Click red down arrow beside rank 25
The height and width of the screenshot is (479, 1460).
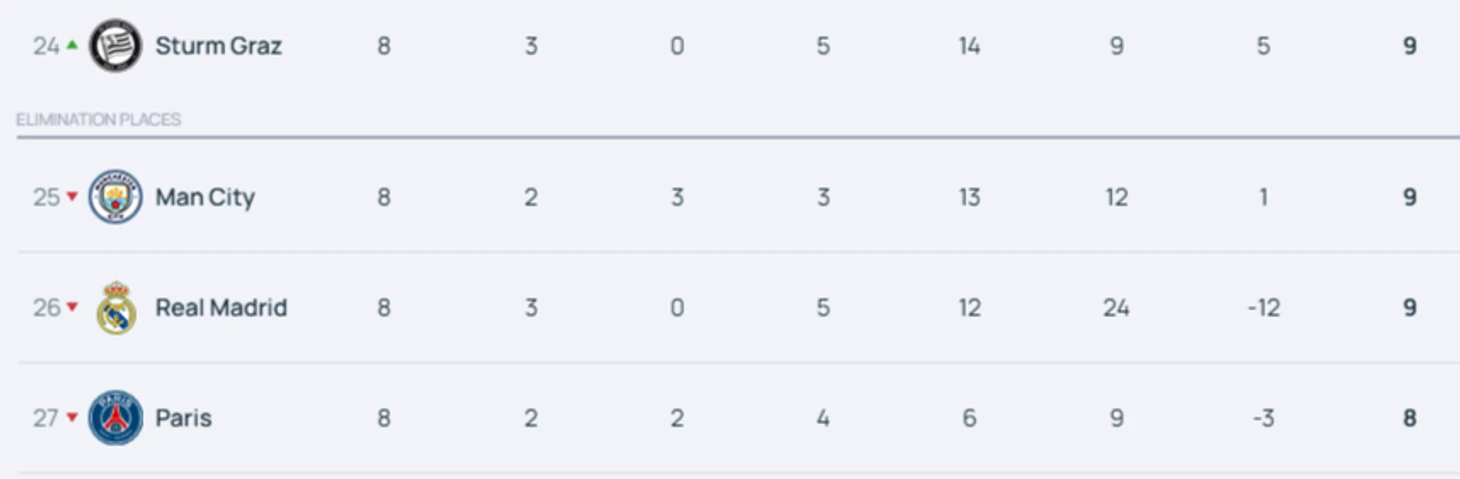click(x=72, y=197)
